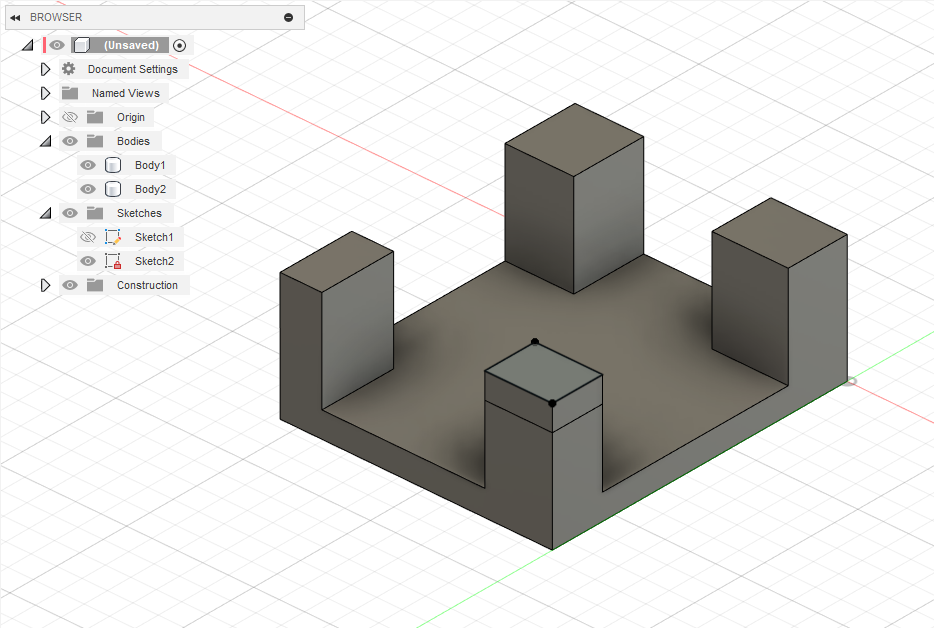Collapse the Sketches tree node
Image resolution: width=934 pixels, height=628 pixels.
[45, 213]
